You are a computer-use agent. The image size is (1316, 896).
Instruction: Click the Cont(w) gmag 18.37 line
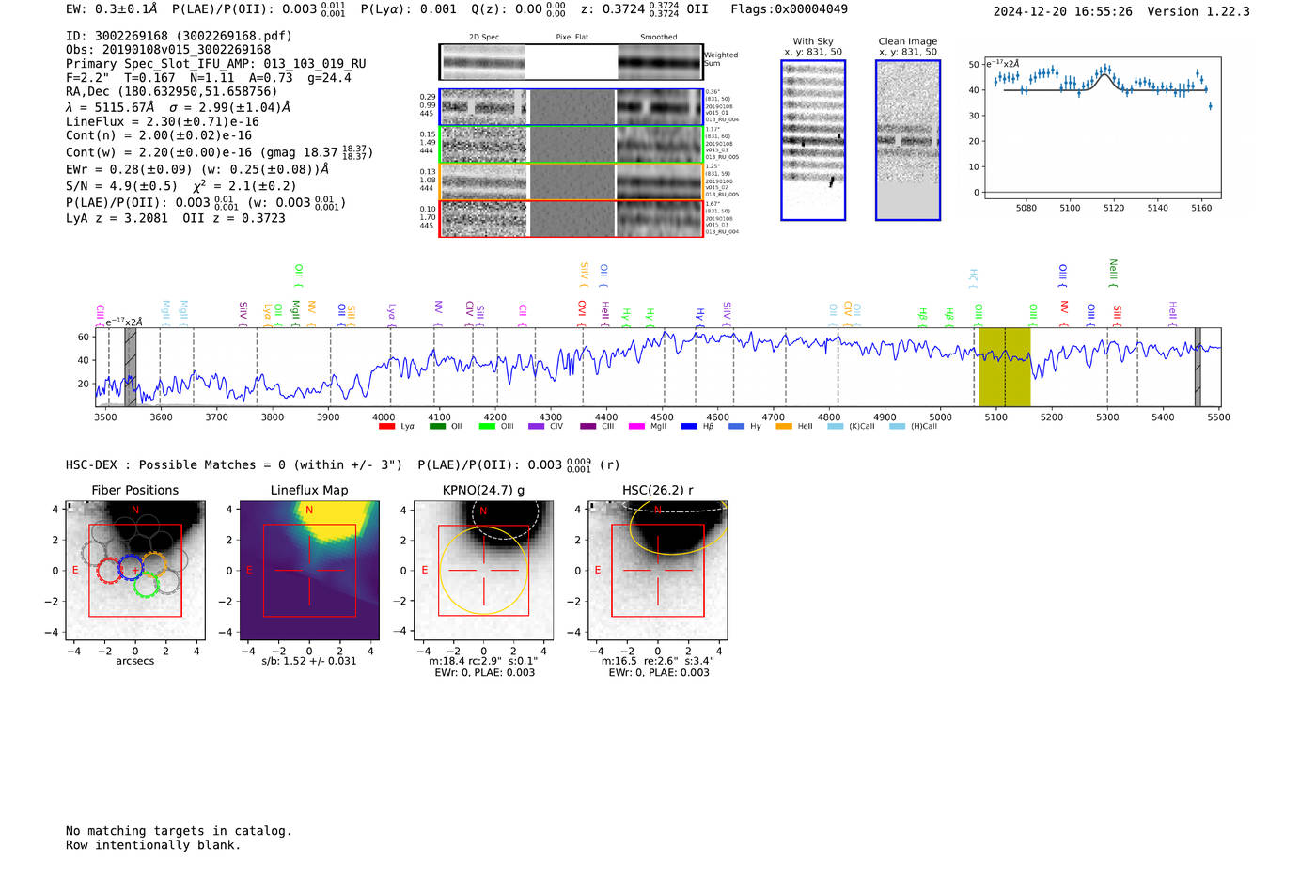pyautogui.click(x=219, y=151)
